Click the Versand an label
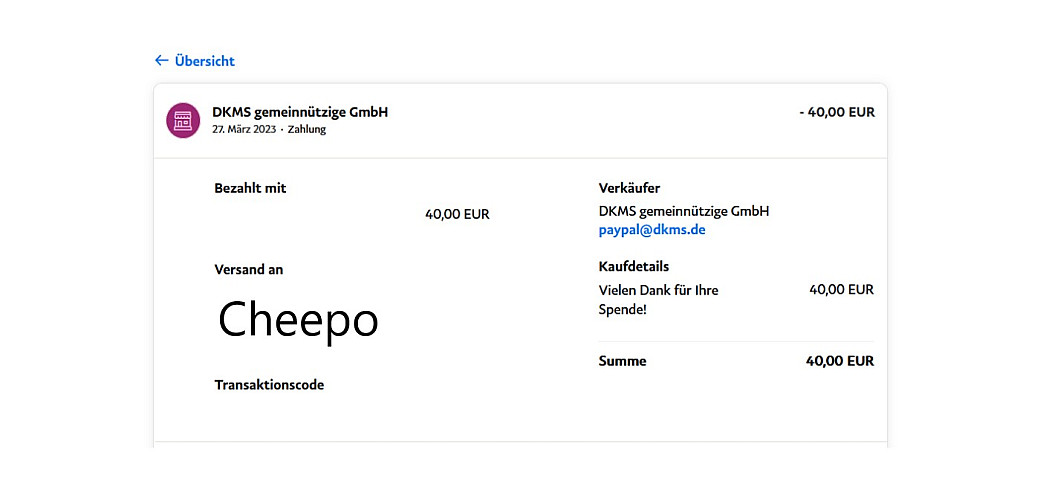The width and height of the screenshot is (1052, 499). (248, 270)
